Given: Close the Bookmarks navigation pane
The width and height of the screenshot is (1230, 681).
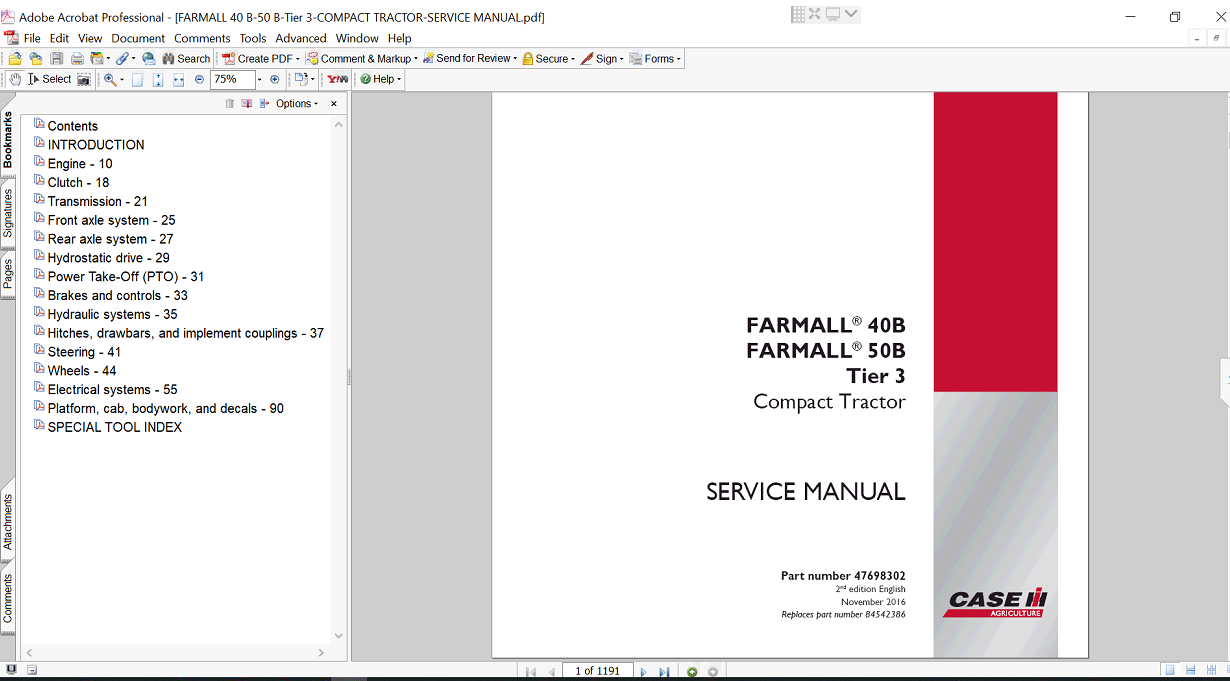Looking at the screenshot, I should [x=334, y=104].
